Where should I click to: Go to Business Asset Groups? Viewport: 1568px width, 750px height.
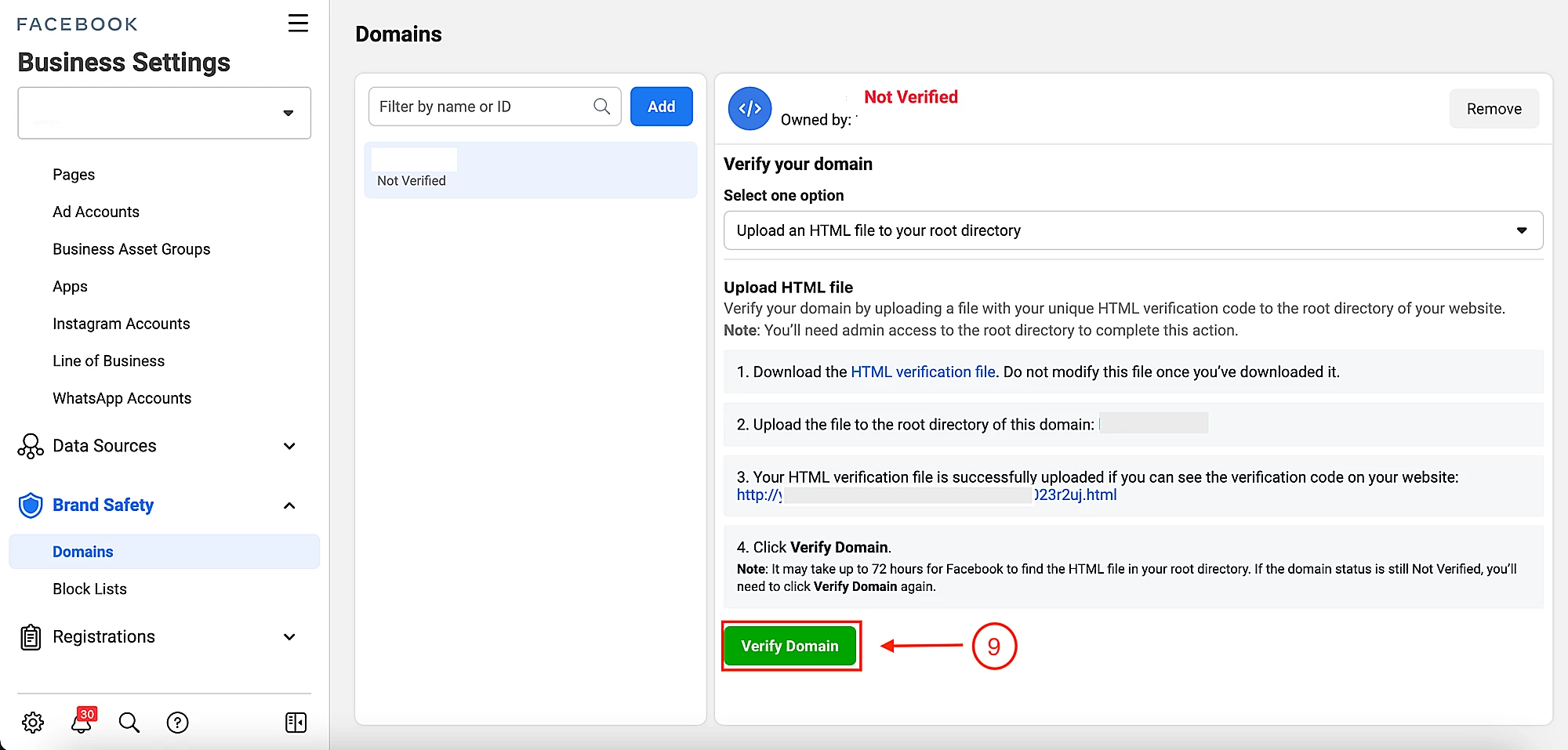pyautogui.click(x=132, y=249)
